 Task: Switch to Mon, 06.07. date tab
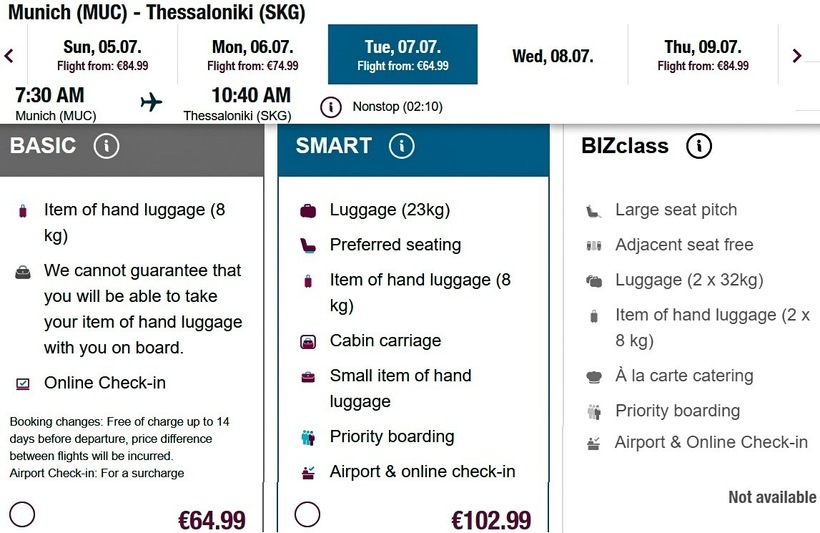(253, 55)
